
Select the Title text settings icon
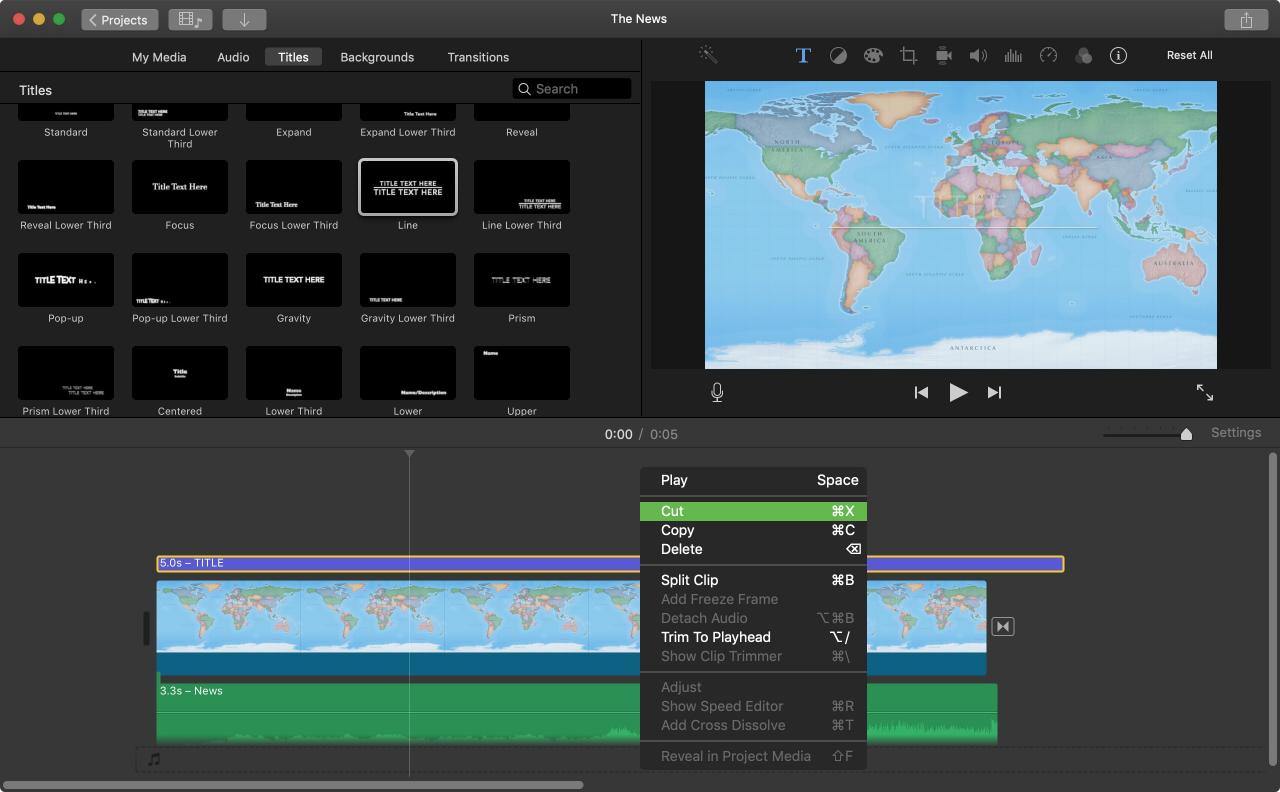(x=803, y=55)
